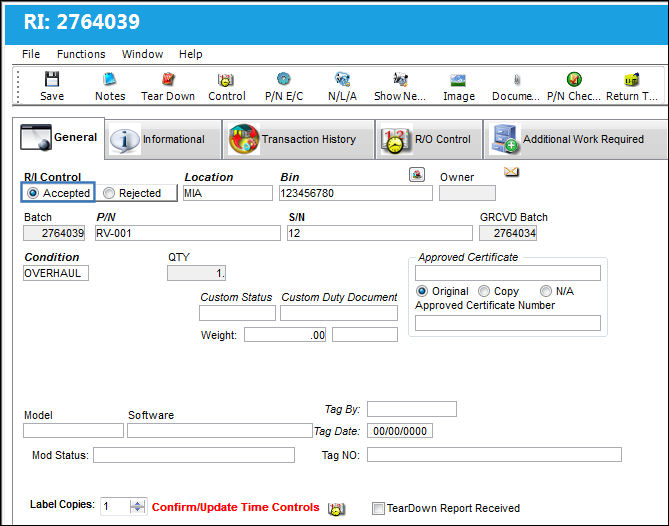Click the GRCVD Batch field 2764034
669x526 pixels.
508,233
